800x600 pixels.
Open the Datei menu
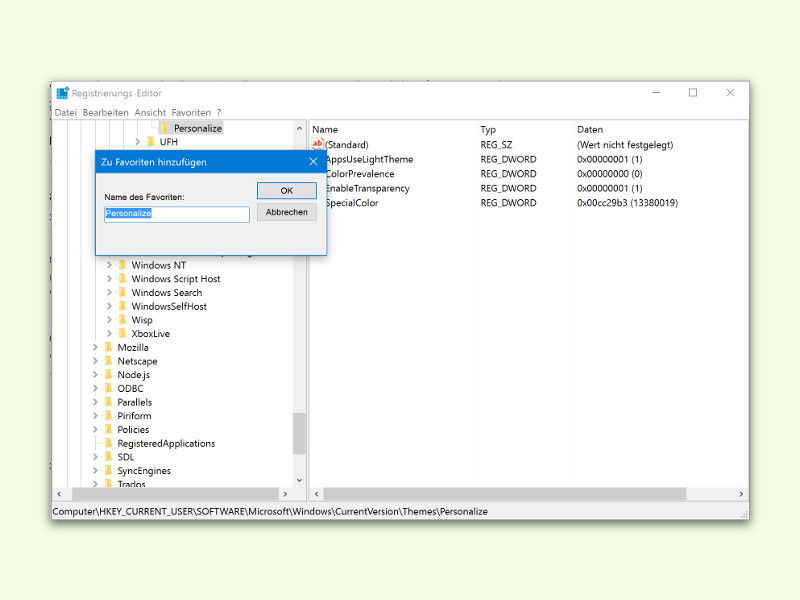click(x=66, y=112)
